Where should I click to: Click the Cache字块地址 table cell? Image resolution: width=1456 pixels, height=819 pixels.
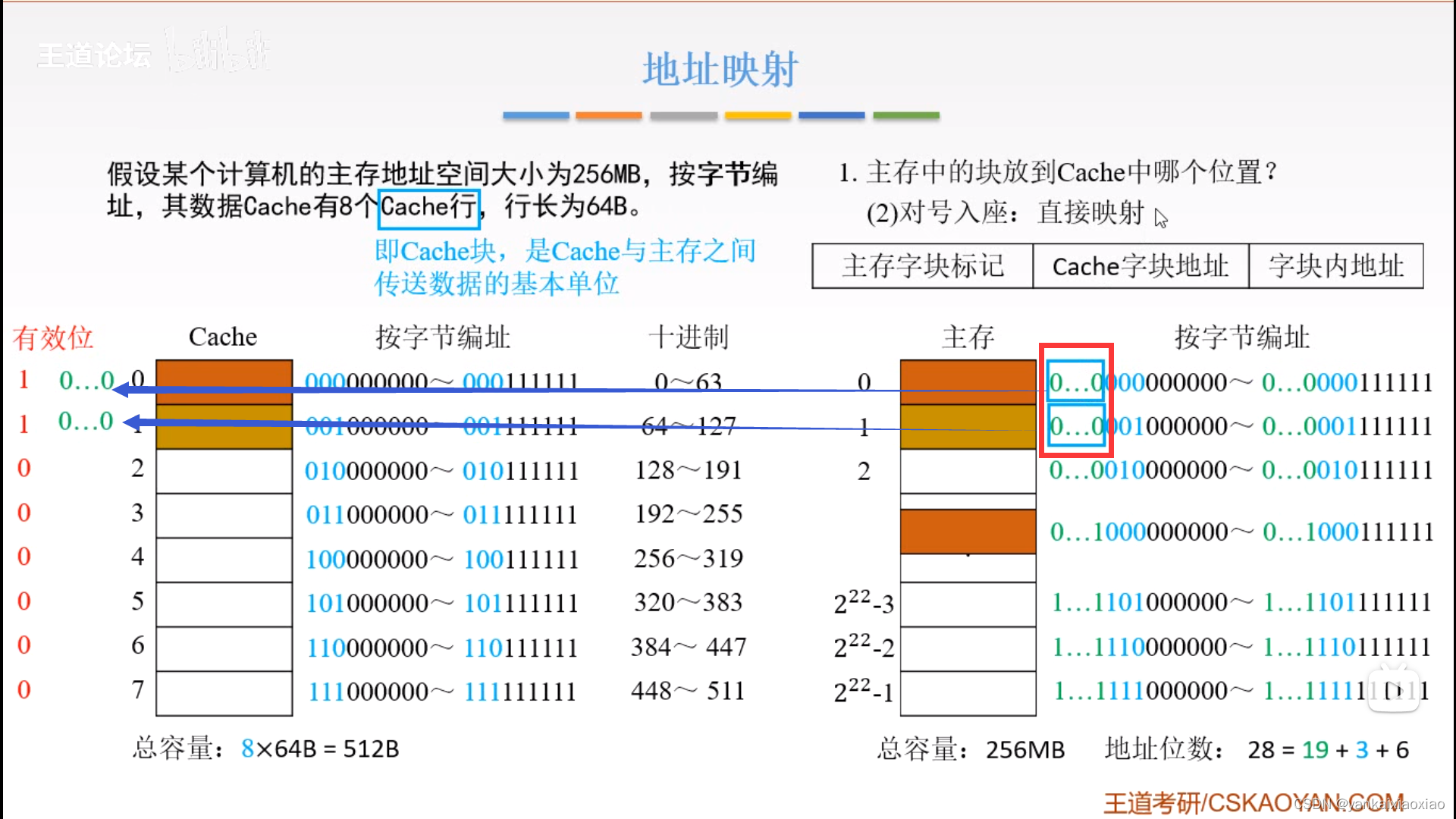pyautogui.click(x=1141, y=266)
